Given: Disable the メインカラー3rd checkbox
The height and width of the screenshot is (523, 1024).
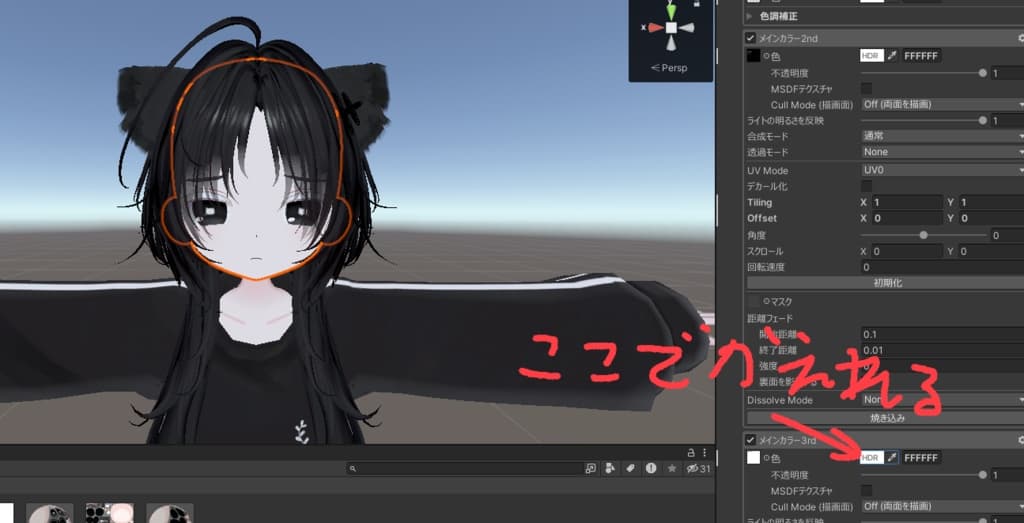Looking at the screenshot, I should click(x=750, y=441).
